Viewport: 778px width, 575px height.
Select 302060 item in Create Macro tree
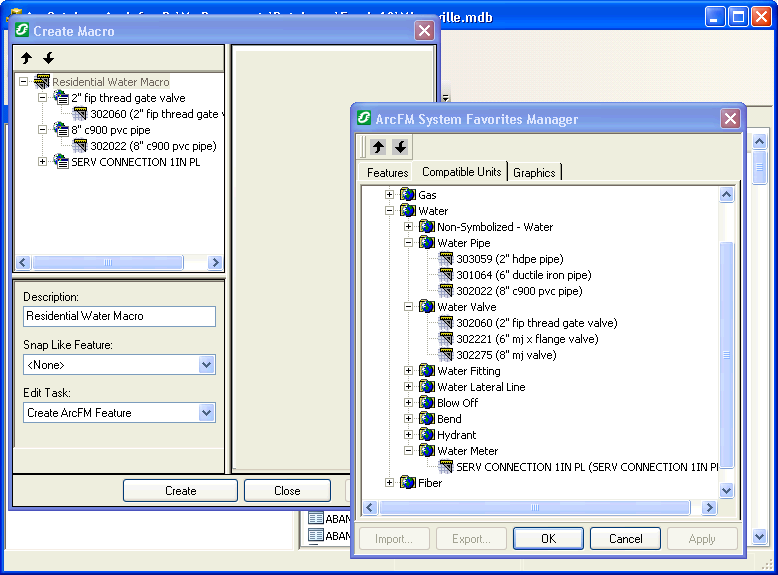pos(156,114)
